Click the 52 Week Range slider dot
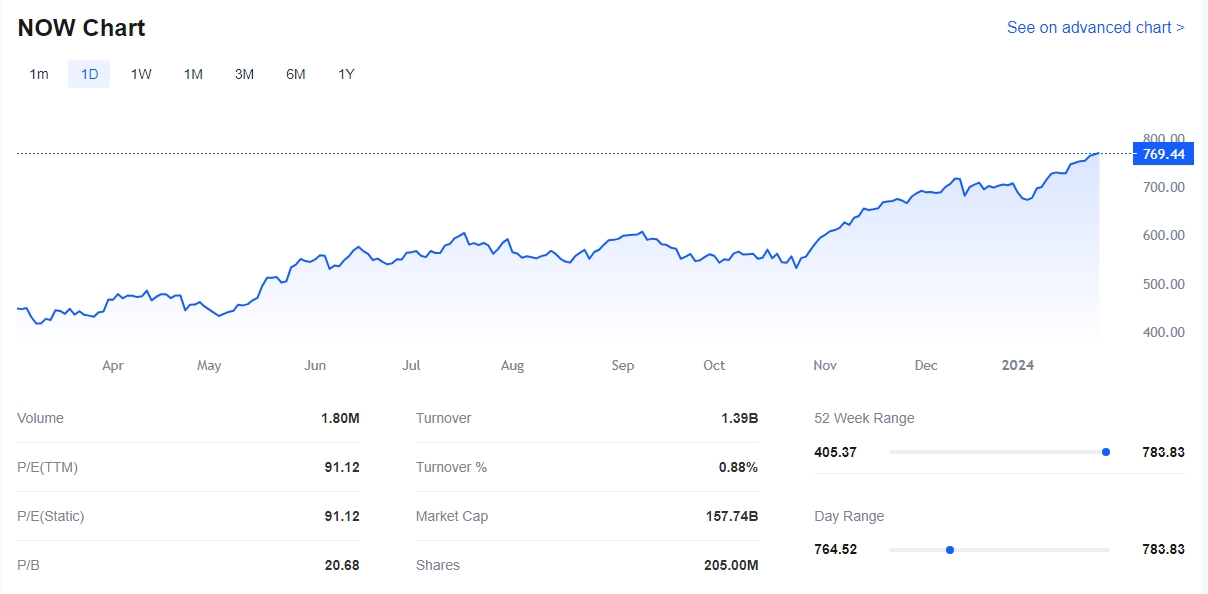The height and width of the screenshot is (594, 1208). (x=1105, y=452)
